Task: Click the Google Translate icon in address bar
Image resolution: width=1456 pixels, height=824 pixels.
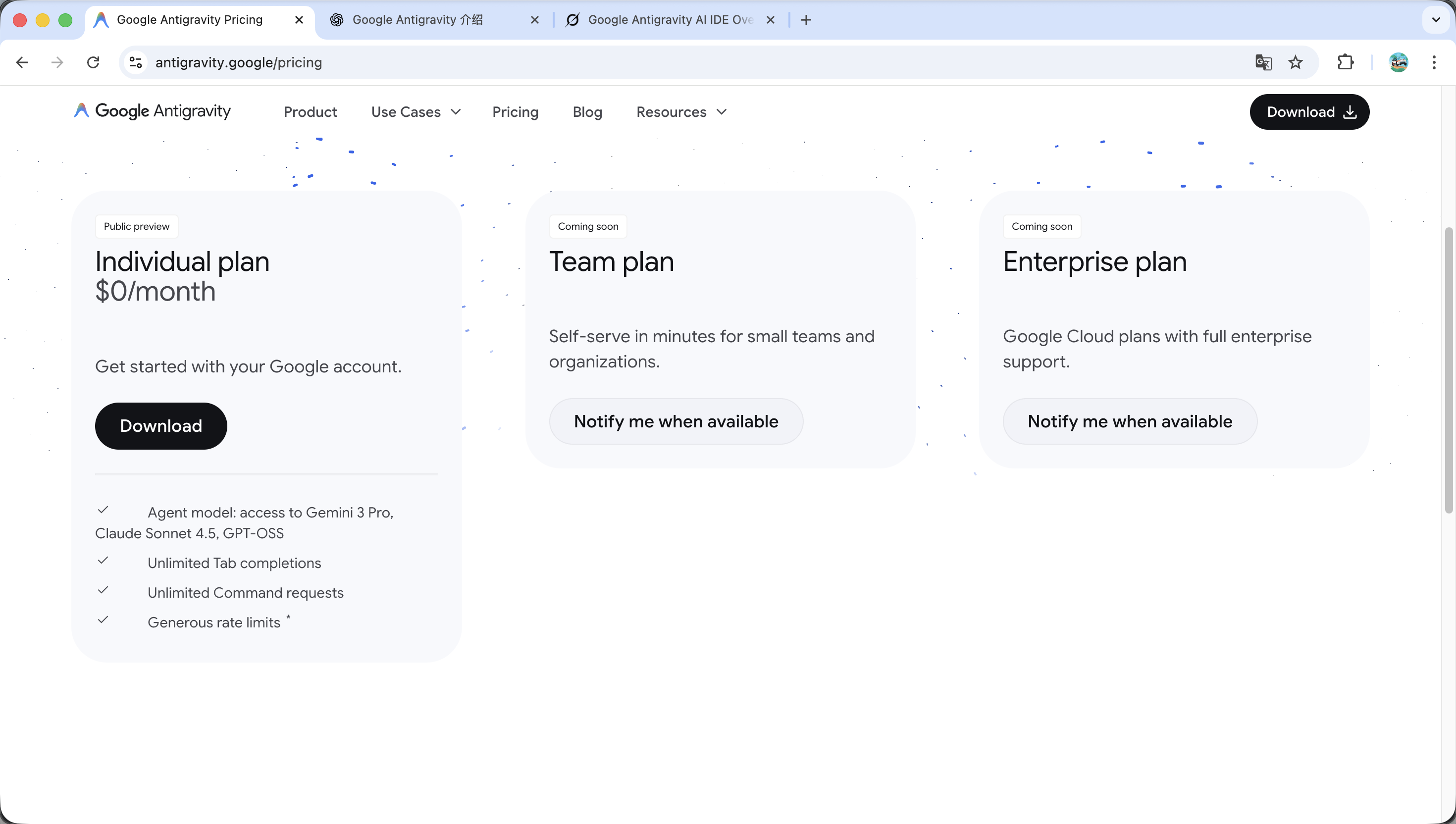Action: click(1263, 62)
